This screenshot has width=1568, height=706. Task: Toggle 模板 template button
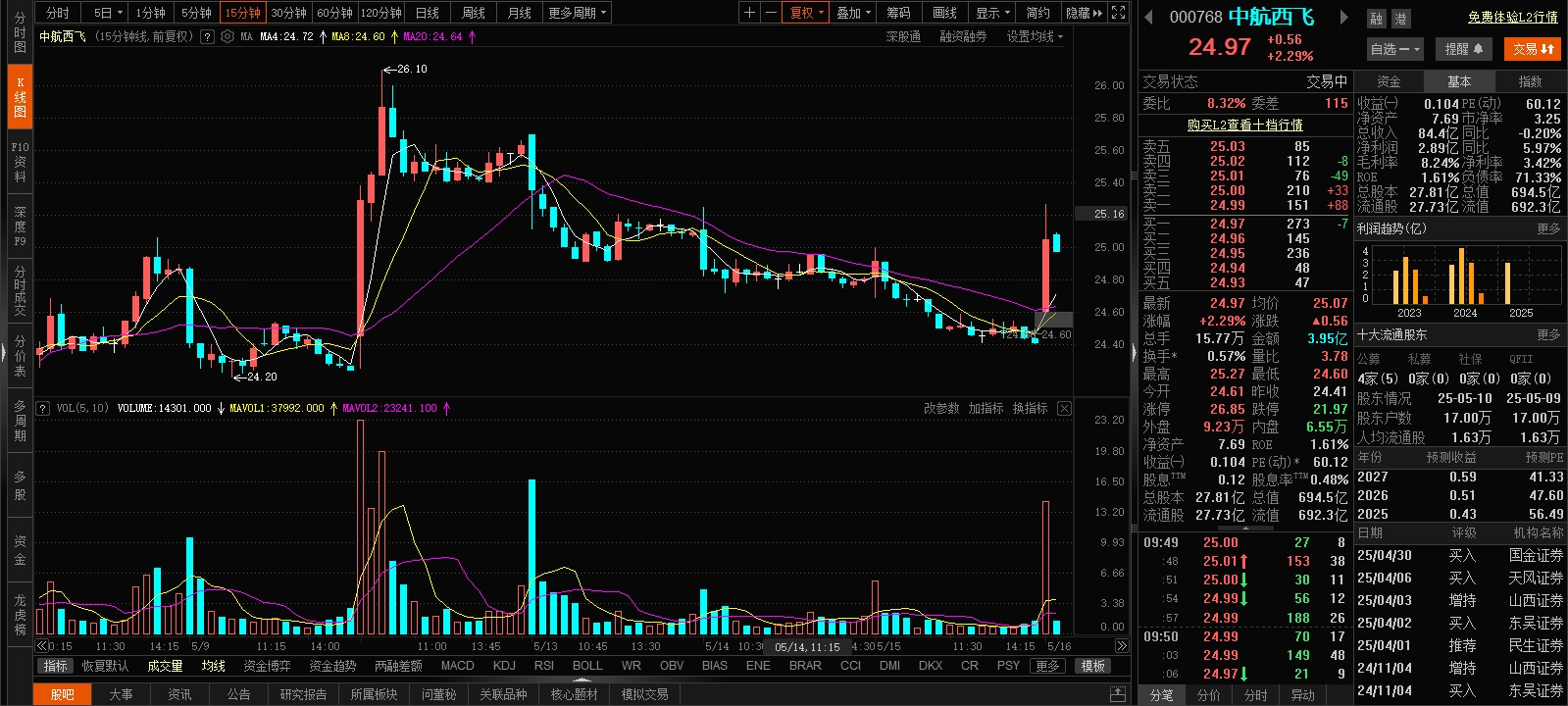pyautogui.click(x=1093, y=666)
